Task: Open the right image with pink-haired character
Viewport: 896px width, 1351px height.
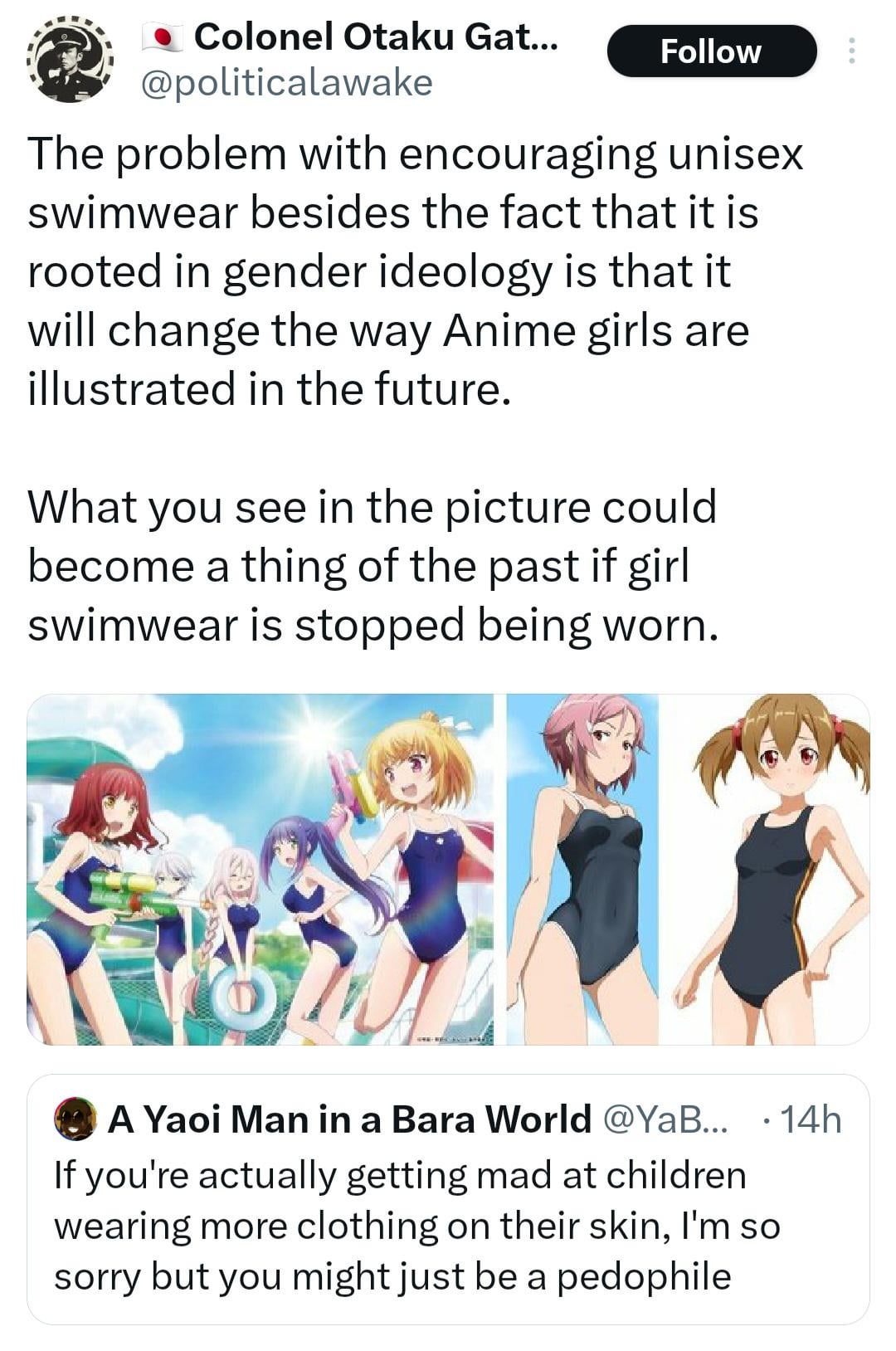Action: point(582,869)
